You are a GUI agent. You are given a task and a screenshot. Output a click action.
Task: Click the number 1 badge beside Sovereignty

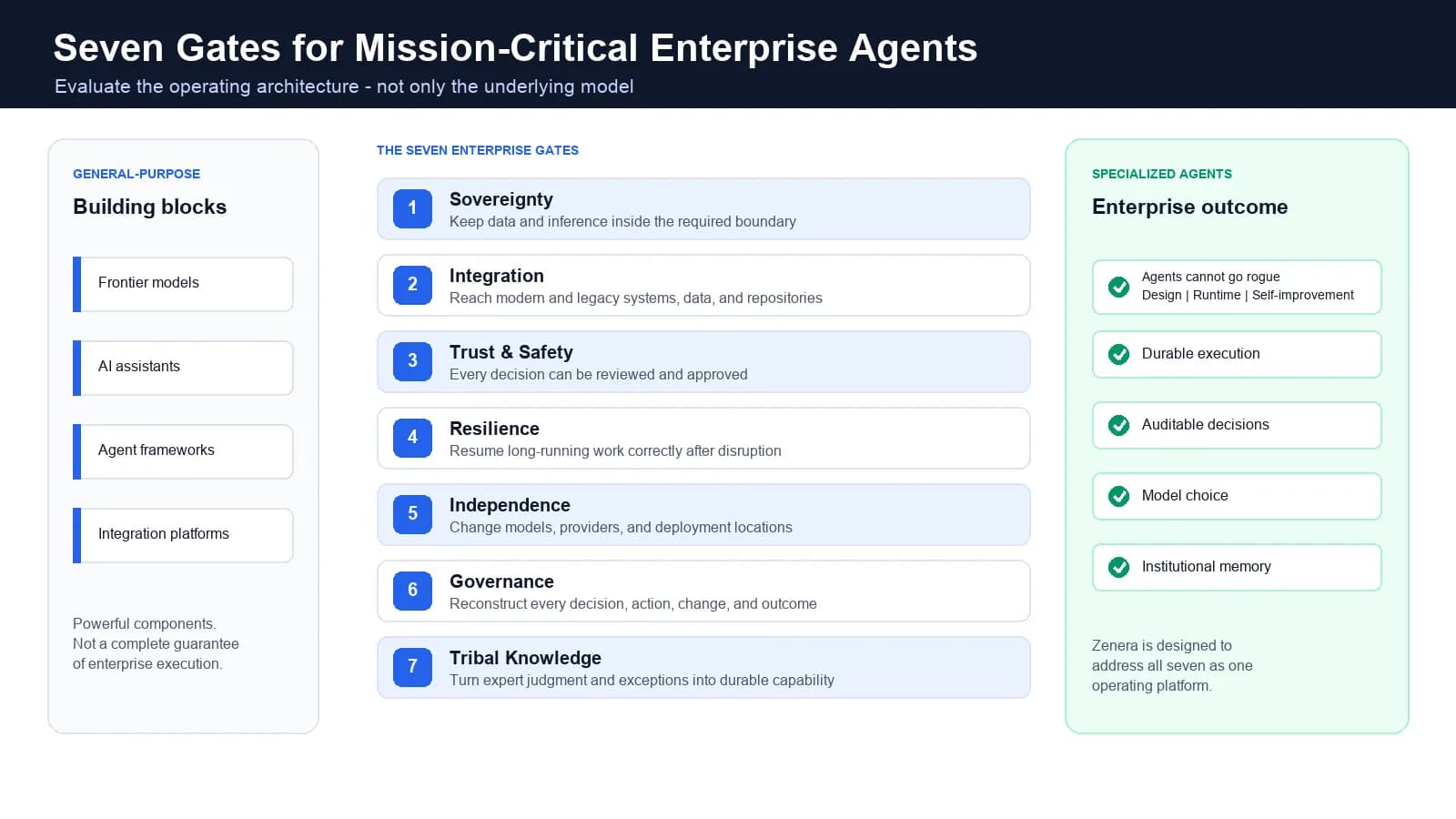click(412, 208)
